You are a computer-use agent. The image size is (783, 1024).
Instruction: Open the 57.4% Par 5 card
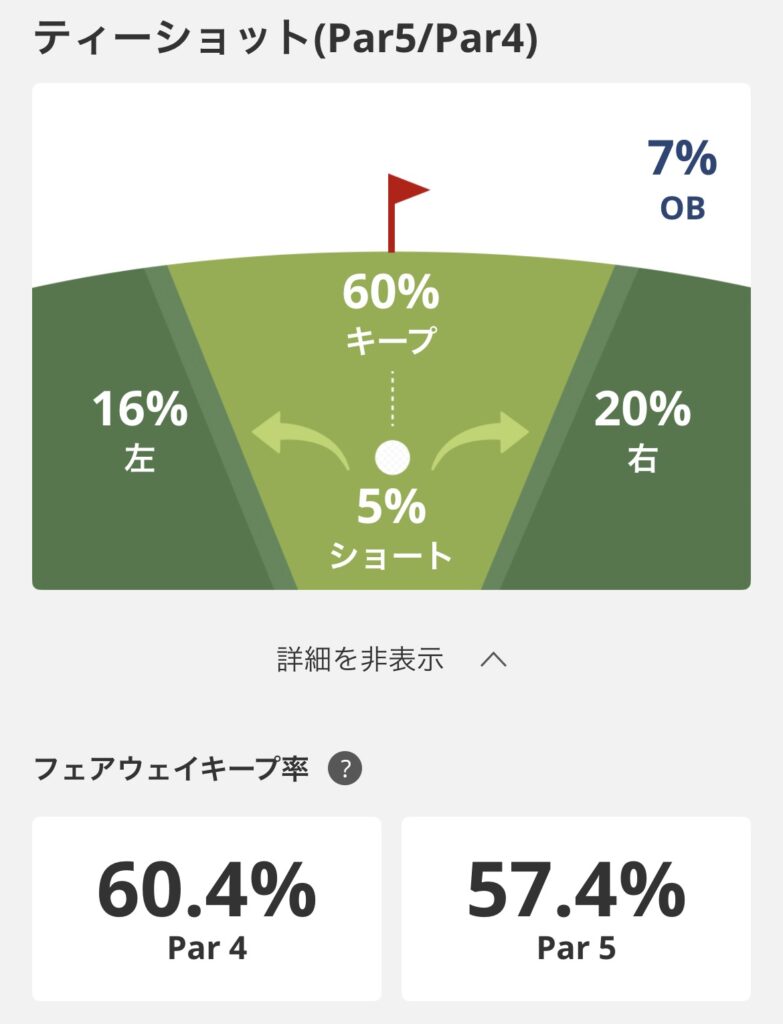click(576, 908)
